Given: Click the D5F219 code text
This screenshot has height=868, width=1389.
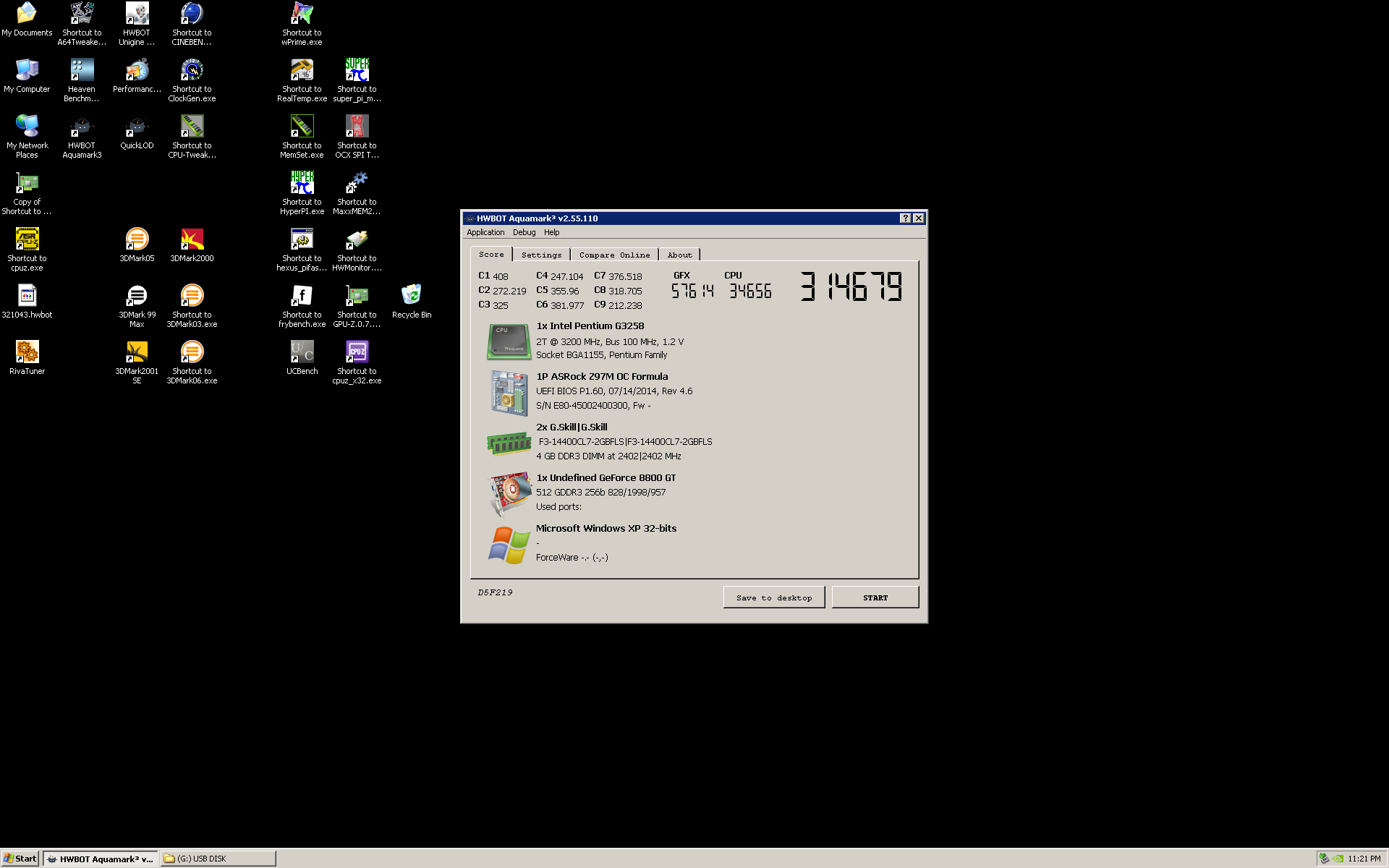Looking at the screenshot, I should pyautogui.click(x=495, y=592).
